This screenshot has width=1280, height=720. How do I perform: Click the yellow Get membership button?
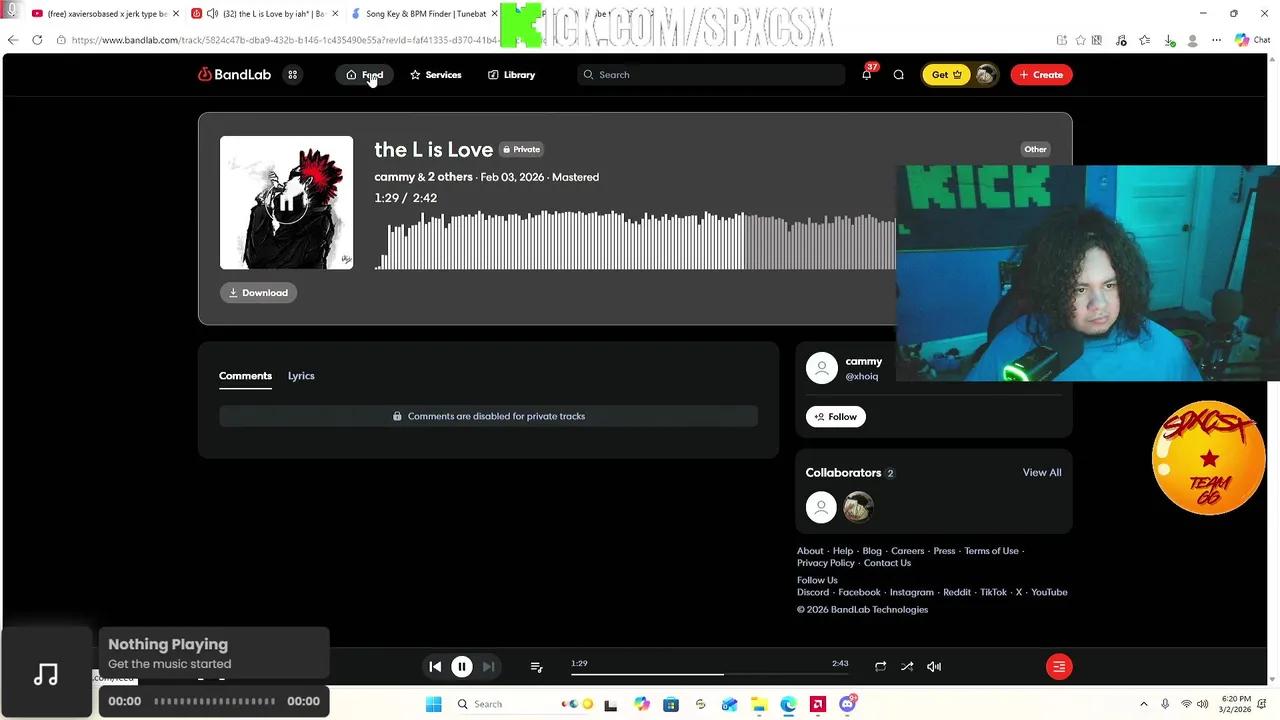[946, 75]
